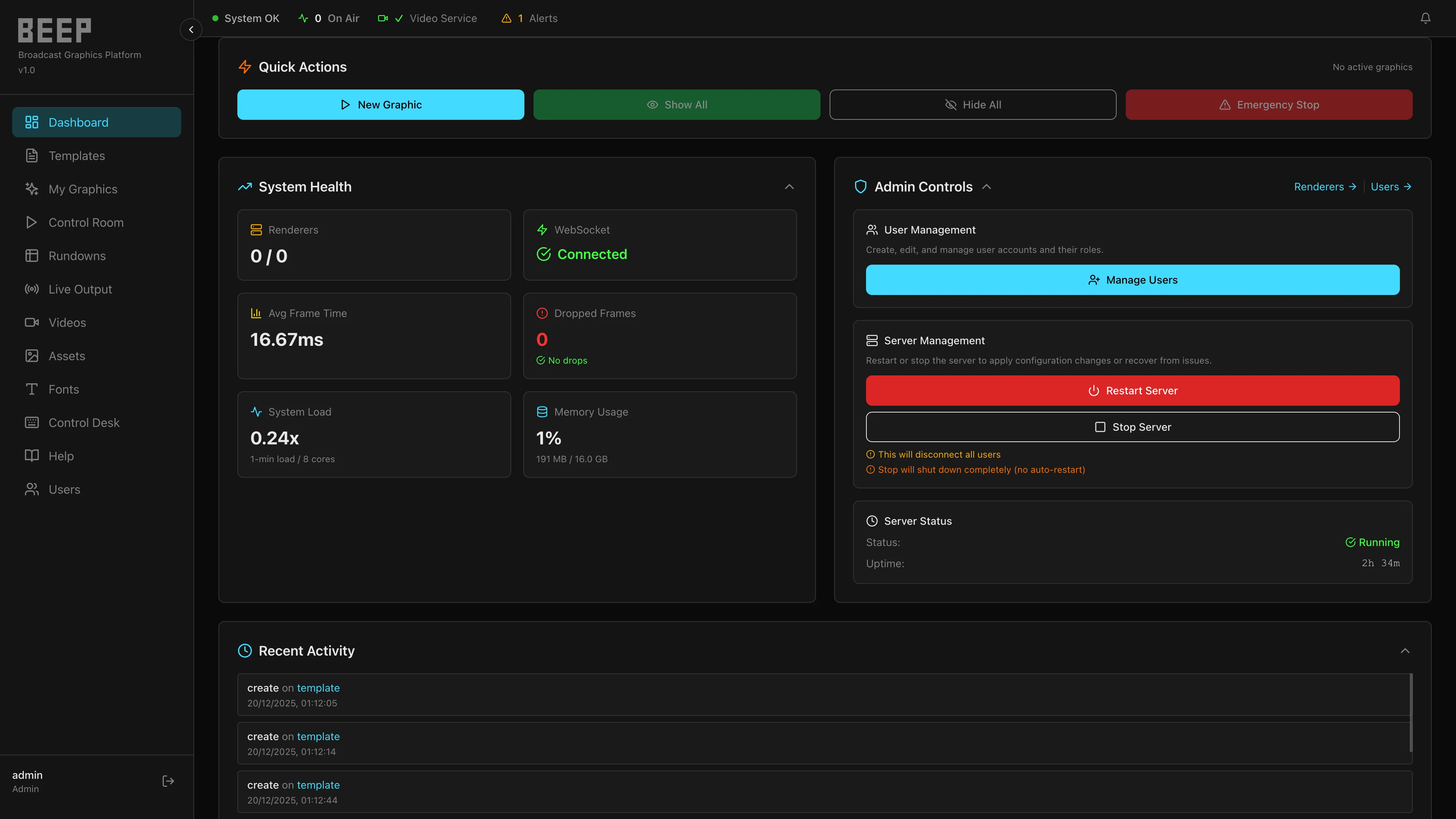
Task: Click the Server Status clock icon
Action: tap(872, 521)
